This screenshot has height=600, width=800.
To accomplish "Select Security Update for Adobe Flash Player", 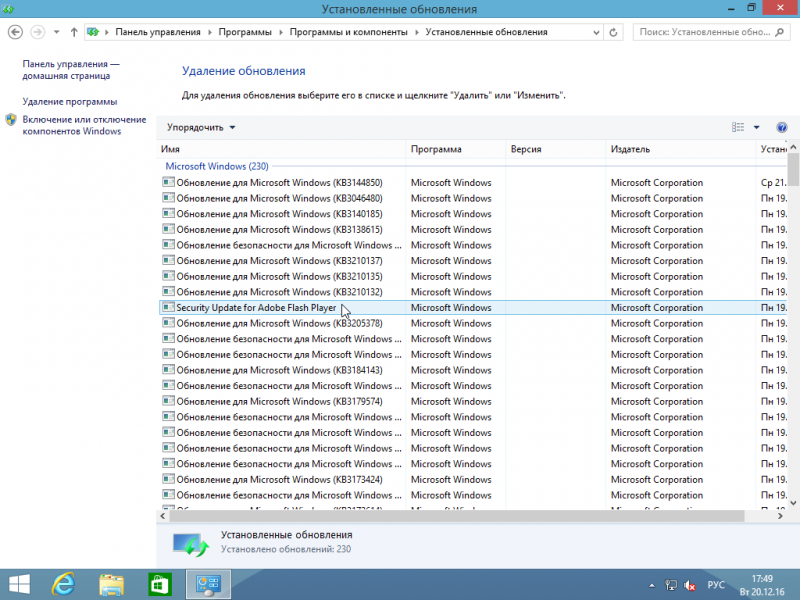I will click(472, 308).
